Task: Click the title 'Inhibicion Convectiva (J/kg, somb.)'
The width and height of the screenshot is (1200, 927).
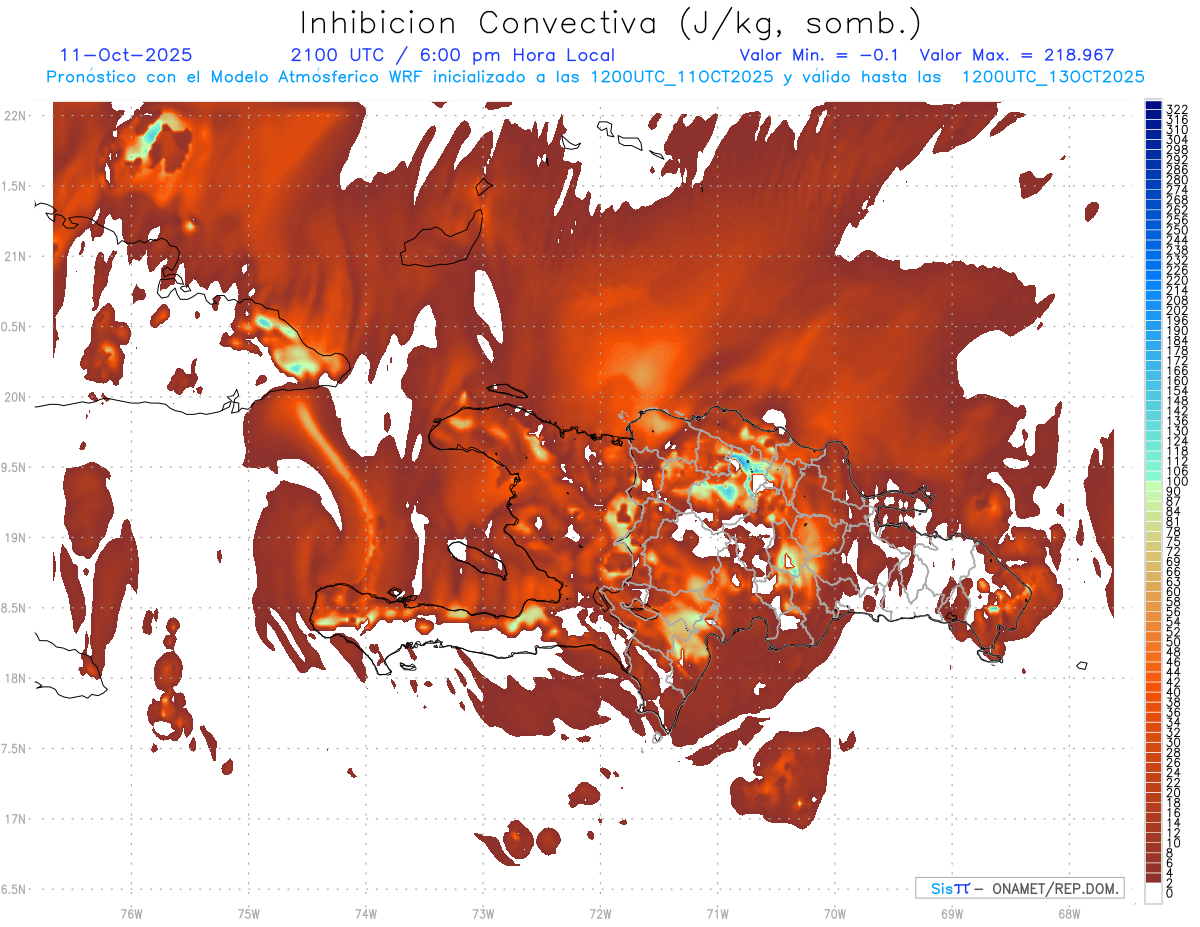Action: coord(612,23)
